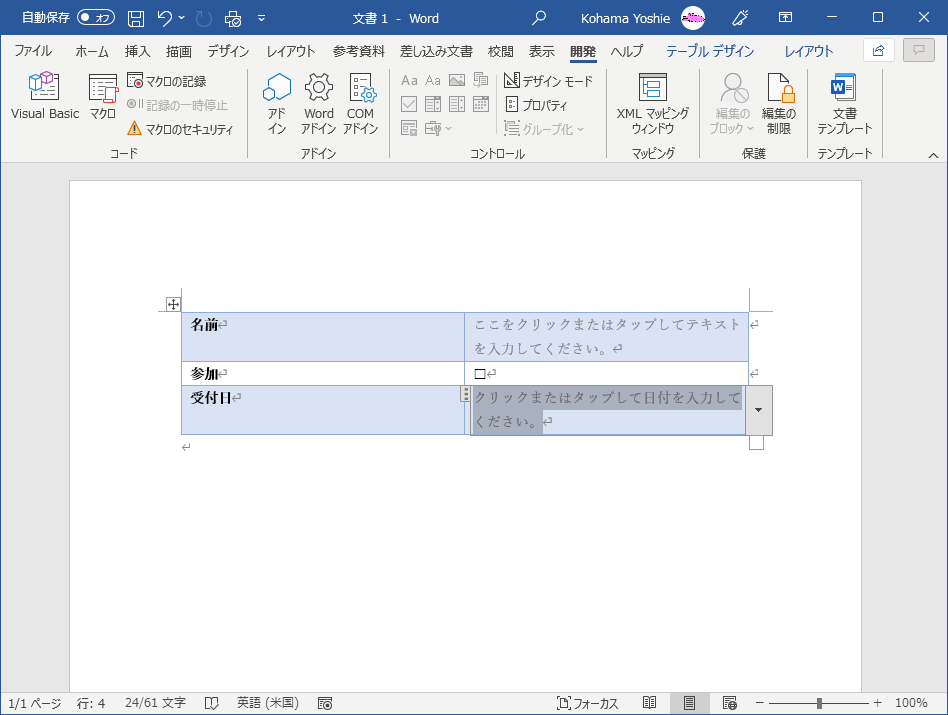Insert checkbox content control

click(409, 105)
